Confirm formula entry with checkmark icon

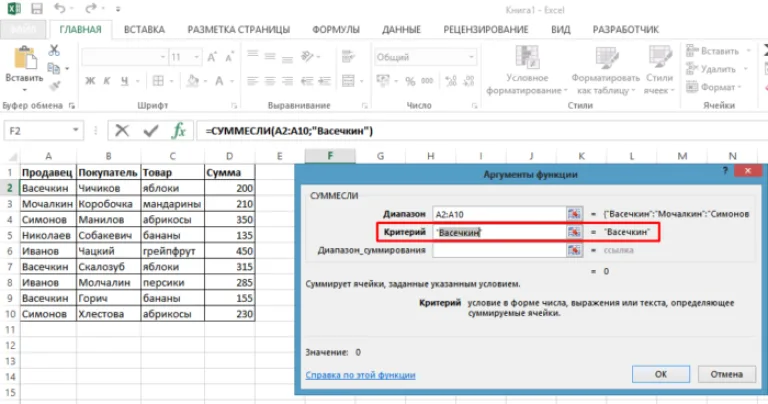(x=151, y=130)
